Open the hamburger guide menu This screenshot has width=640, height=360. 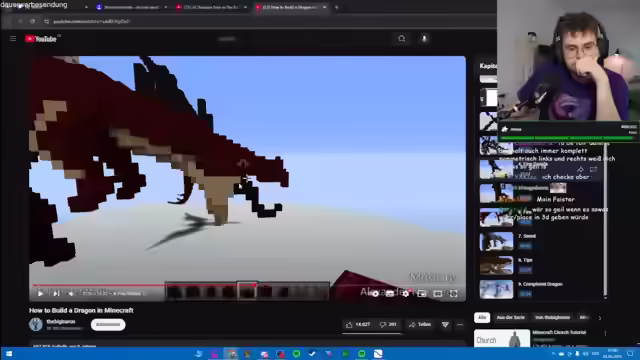pos(13,39)
